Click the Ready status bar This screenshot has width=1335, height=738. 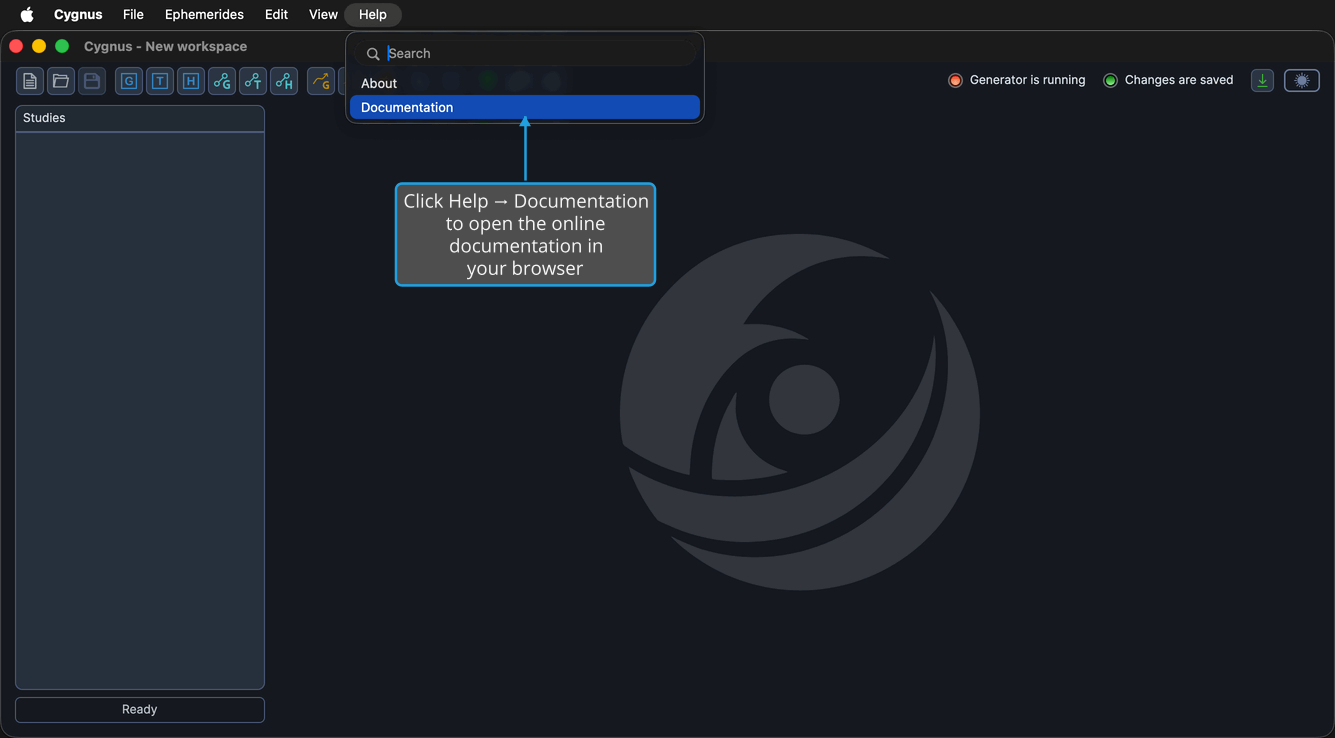140,709
